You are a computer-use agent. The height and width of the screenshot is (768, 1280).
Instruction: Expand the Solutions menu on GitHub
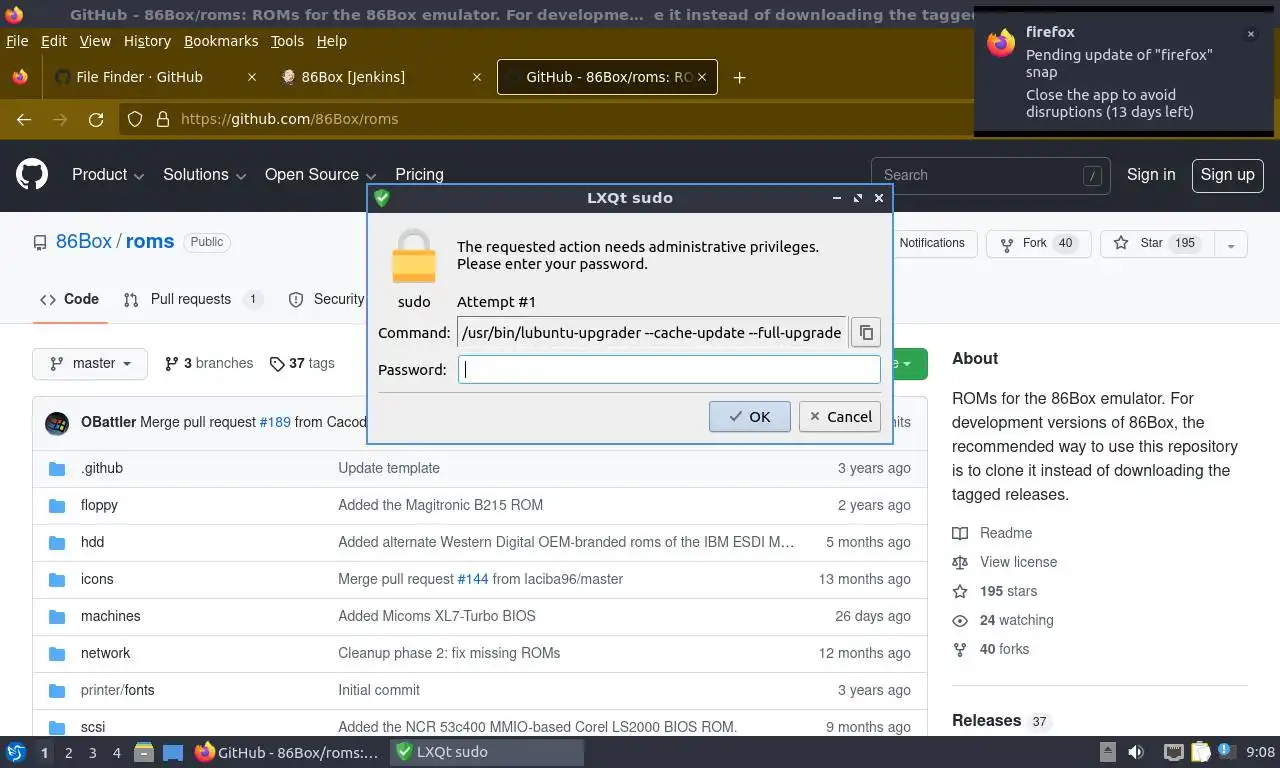[204, 175]
